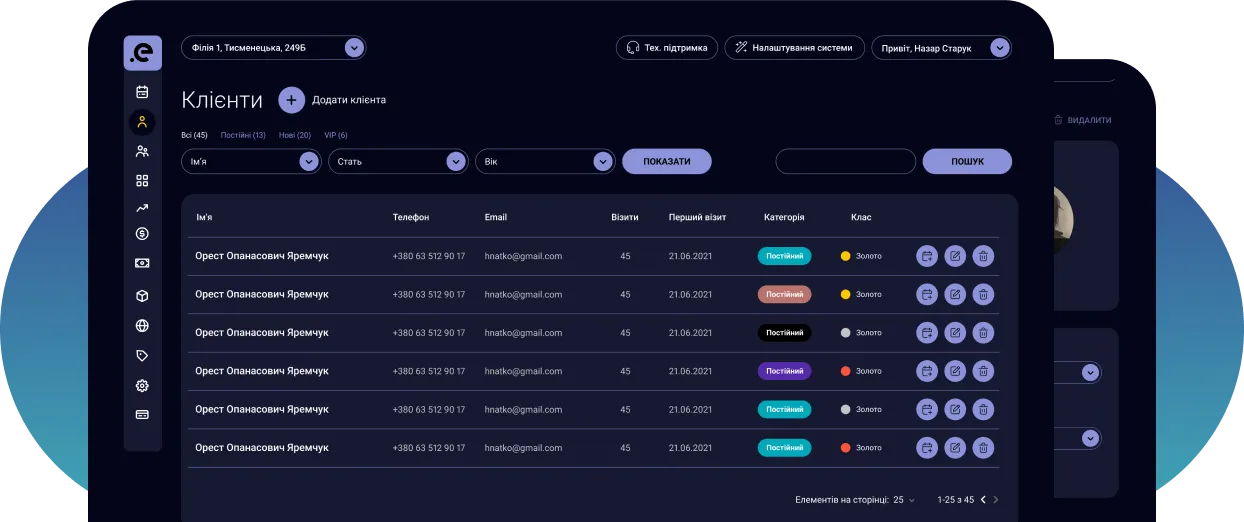Schedule visit in the salmon-badge row
The width and height of the screenshot is (1244, 522).
(x=927, y=294)
